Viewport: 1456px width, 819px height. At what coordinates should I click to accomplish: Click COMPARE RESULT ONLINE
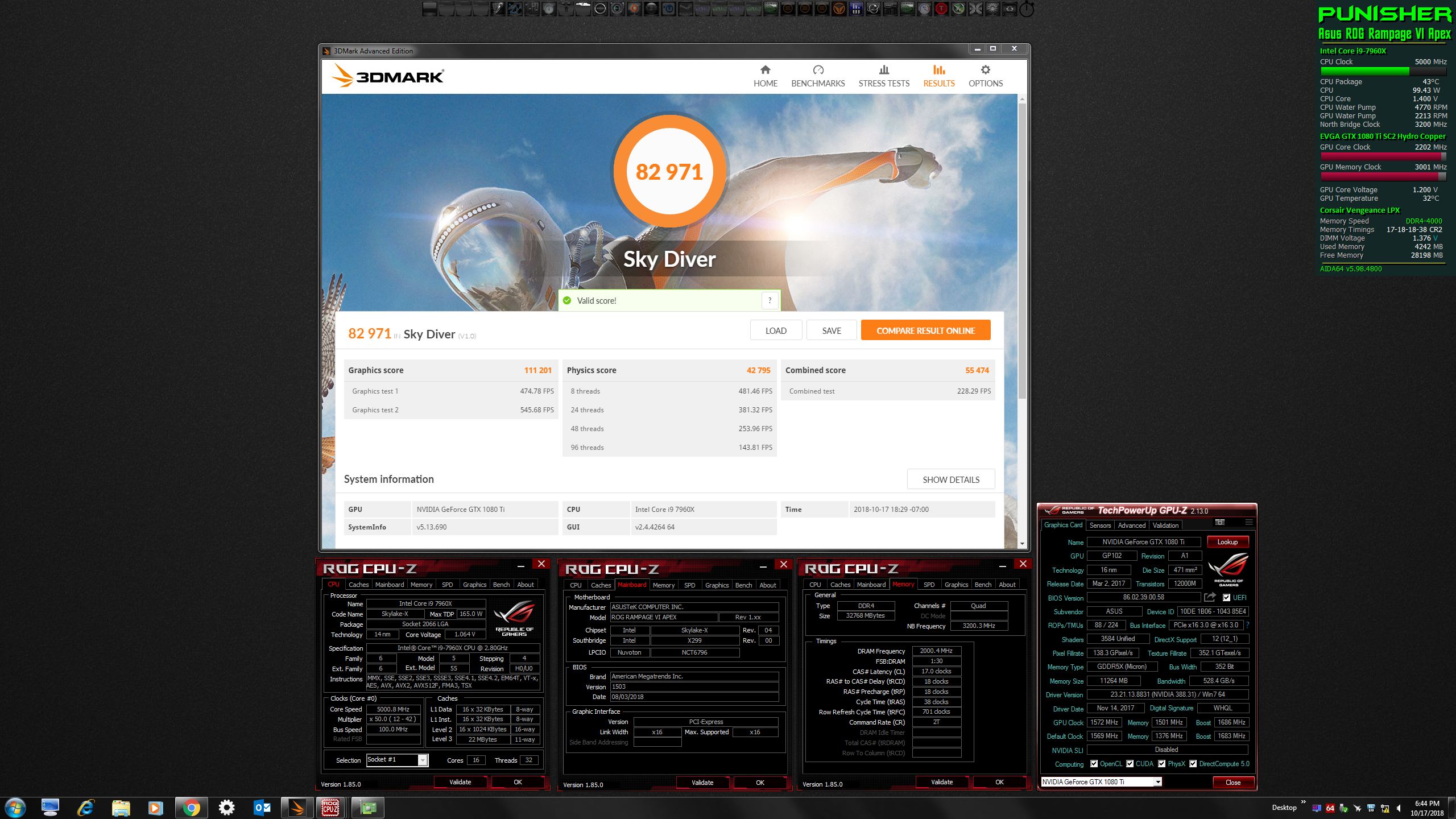pyautogui.click(x=925, y=330)
